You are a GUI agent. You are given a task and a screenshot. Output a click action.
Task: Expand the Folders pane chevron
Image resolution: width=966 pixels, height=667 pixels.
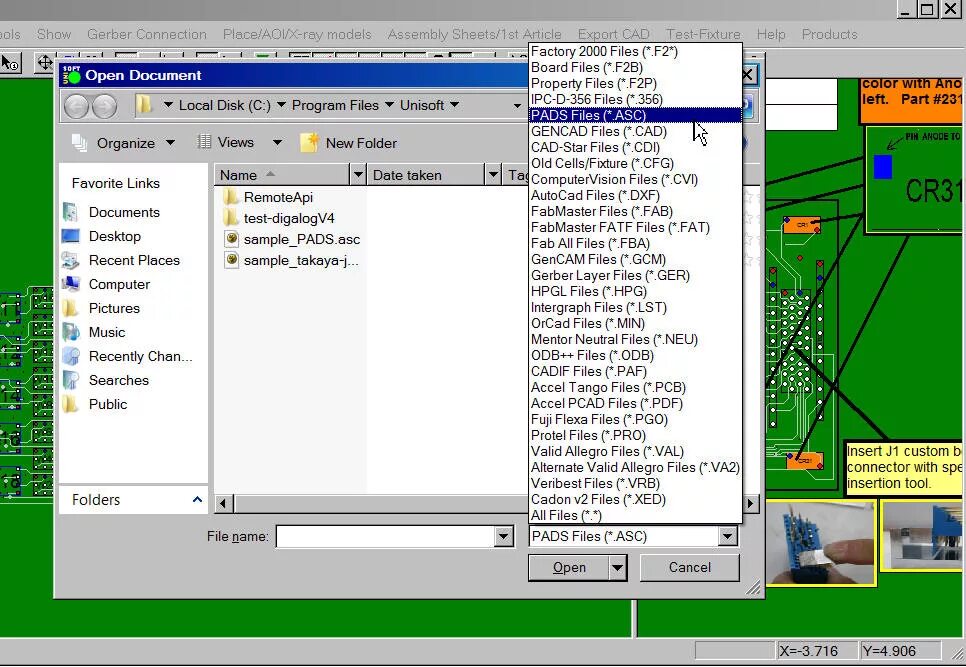(197, 499)
